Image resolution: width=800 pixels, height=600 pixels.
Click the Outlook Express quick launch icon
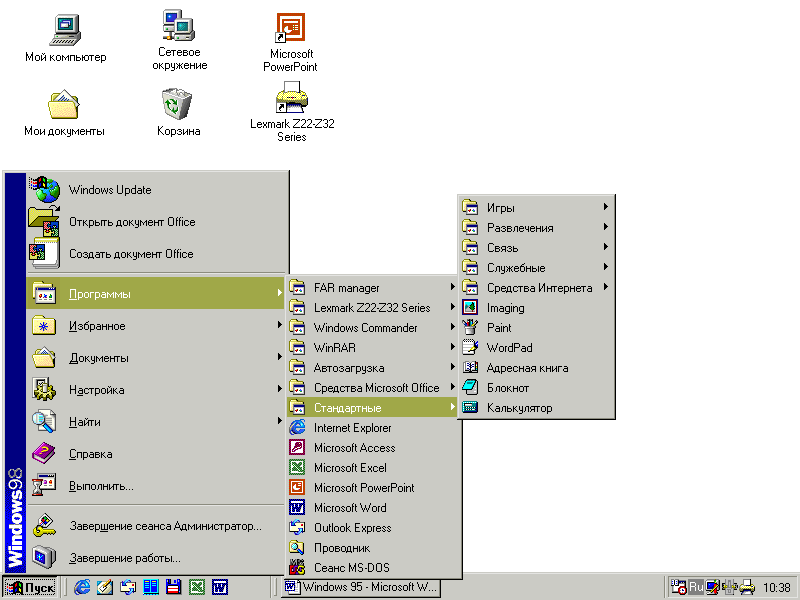point(128,587)
